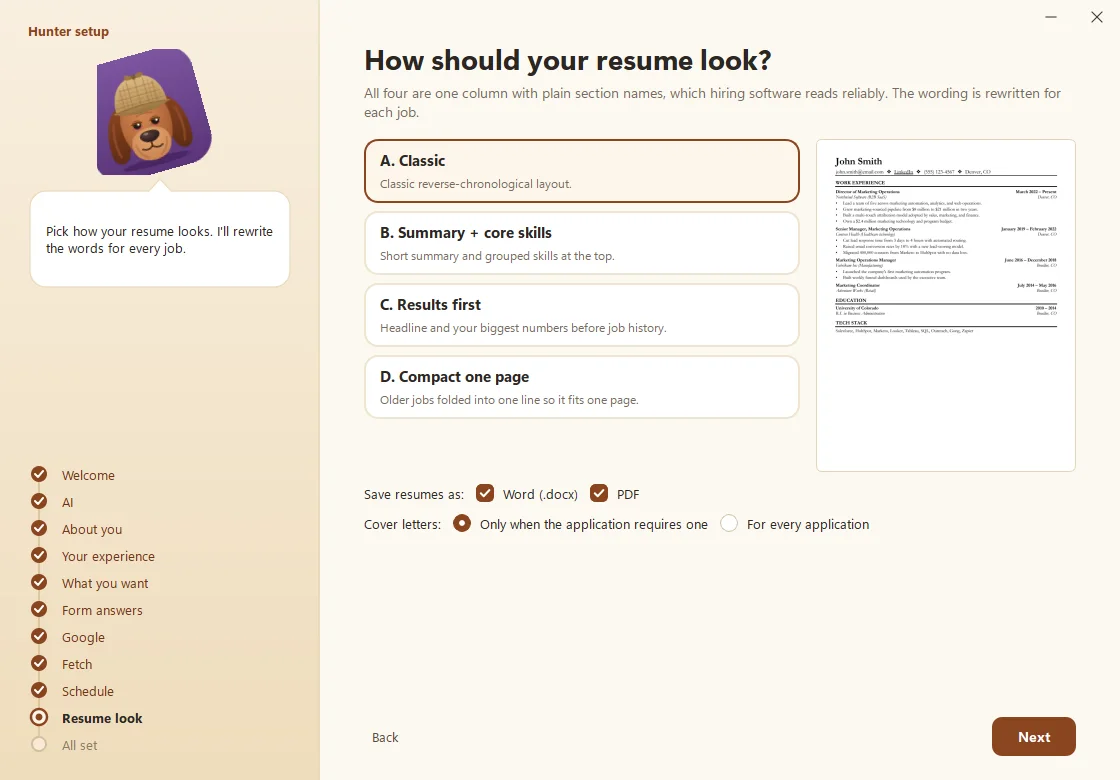The width and height of the screenshot is (1120, 780).
Task: Open the Google step label
Action: (x=83, y=637)
